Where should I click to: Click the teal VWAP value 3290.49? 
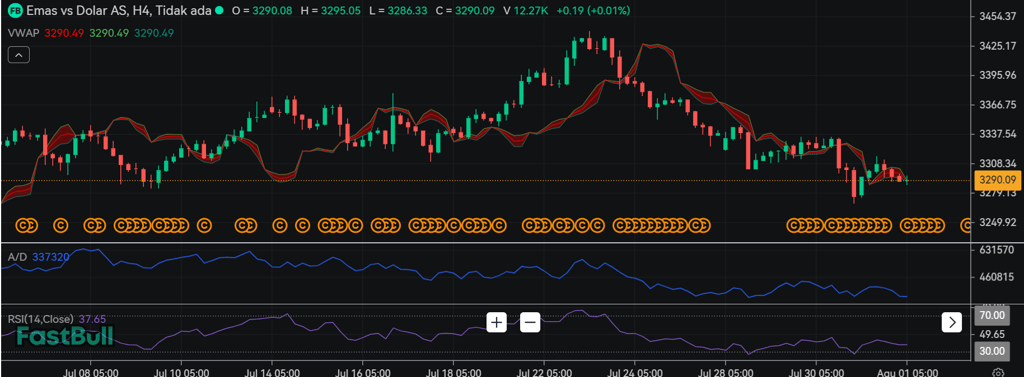[x=153, y=33]
